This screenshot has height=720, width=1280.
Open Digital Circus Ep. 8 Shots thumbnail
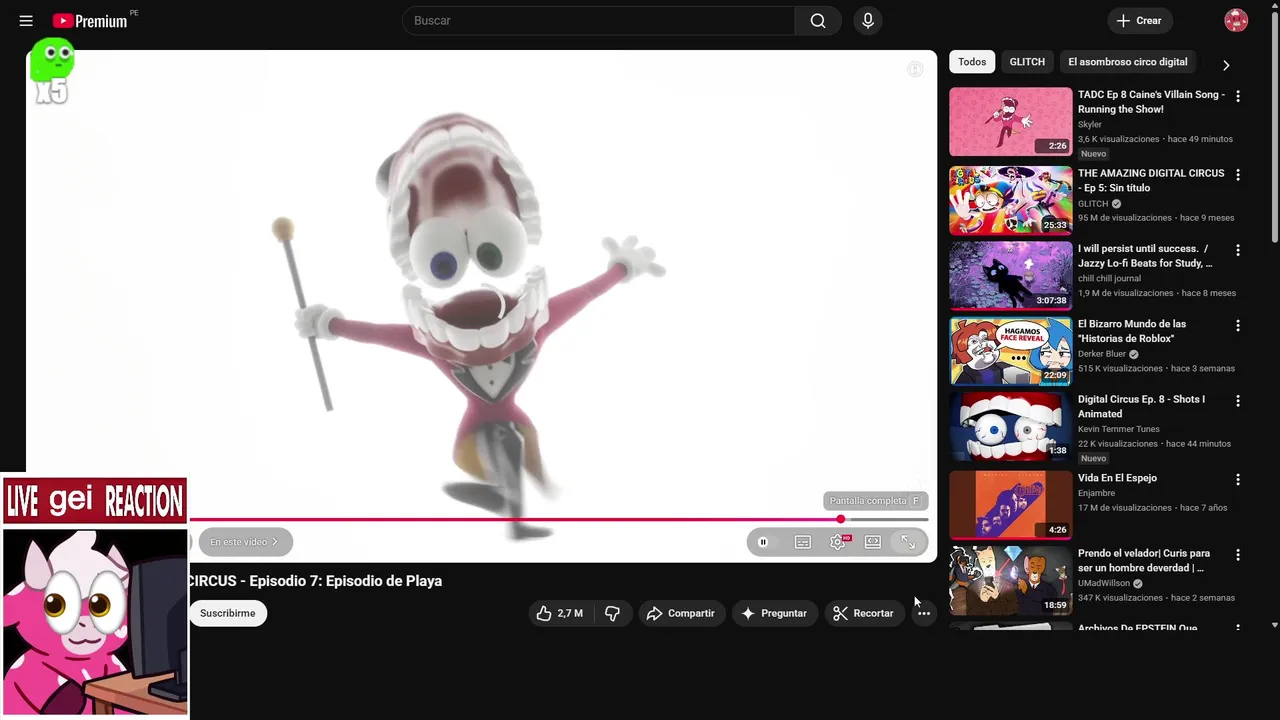click(1010, 426)
